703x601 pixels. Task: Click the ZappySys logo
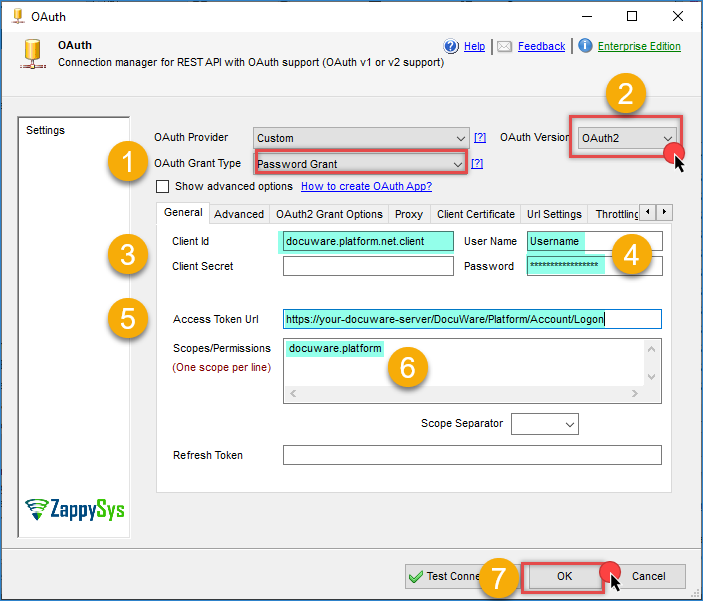pyautogui.click(x=75, y=508)
